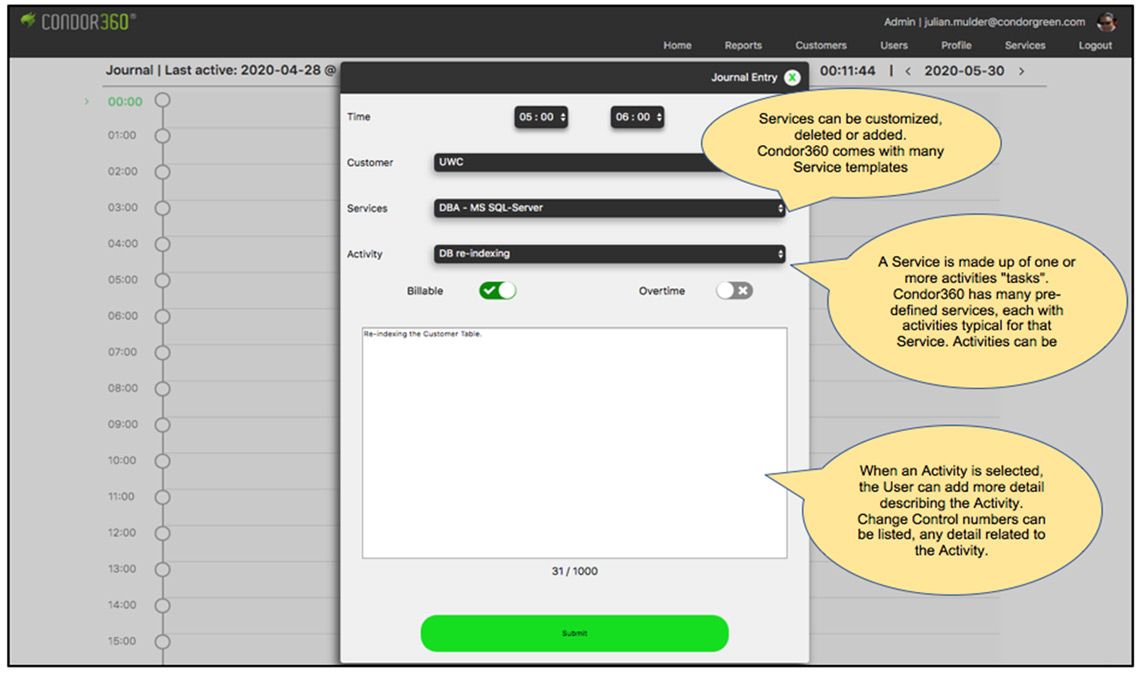Open the Reports menu
Screen dimensions: 1140x673
click(743, 46)
